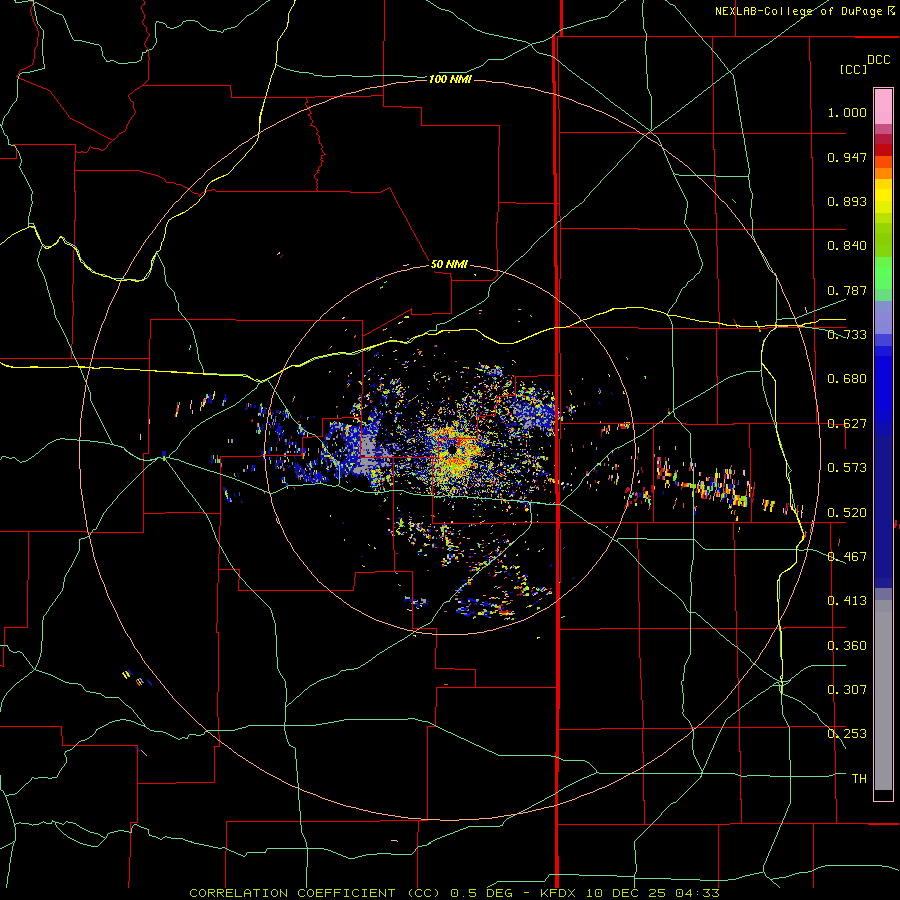Click the 0.627 scale value

pos(847,424)
